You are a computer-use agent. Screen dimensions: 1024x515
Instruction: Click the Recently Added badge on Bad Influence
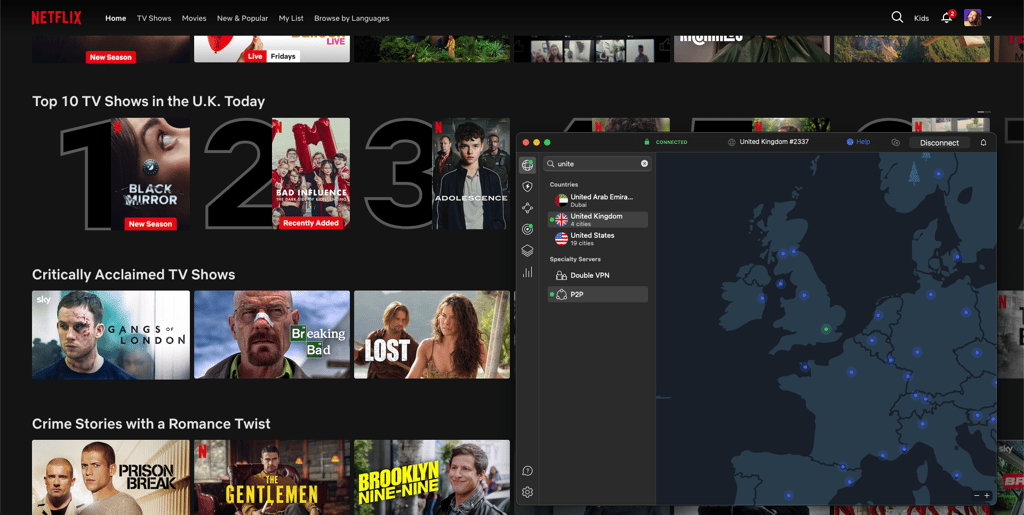click(311, 223)
